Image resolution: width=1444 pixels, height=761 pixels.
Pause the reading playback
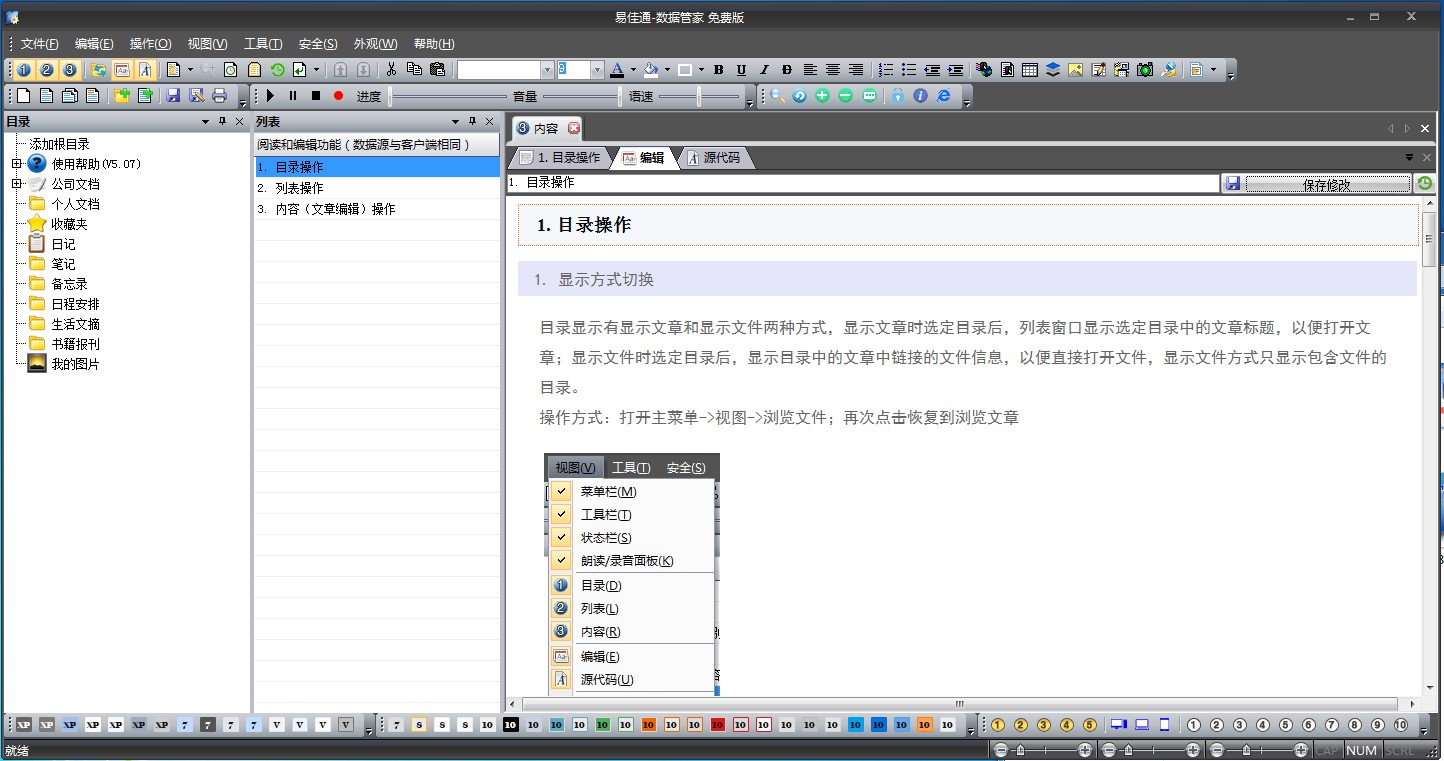pyautogui.click(x=293, y=96)
